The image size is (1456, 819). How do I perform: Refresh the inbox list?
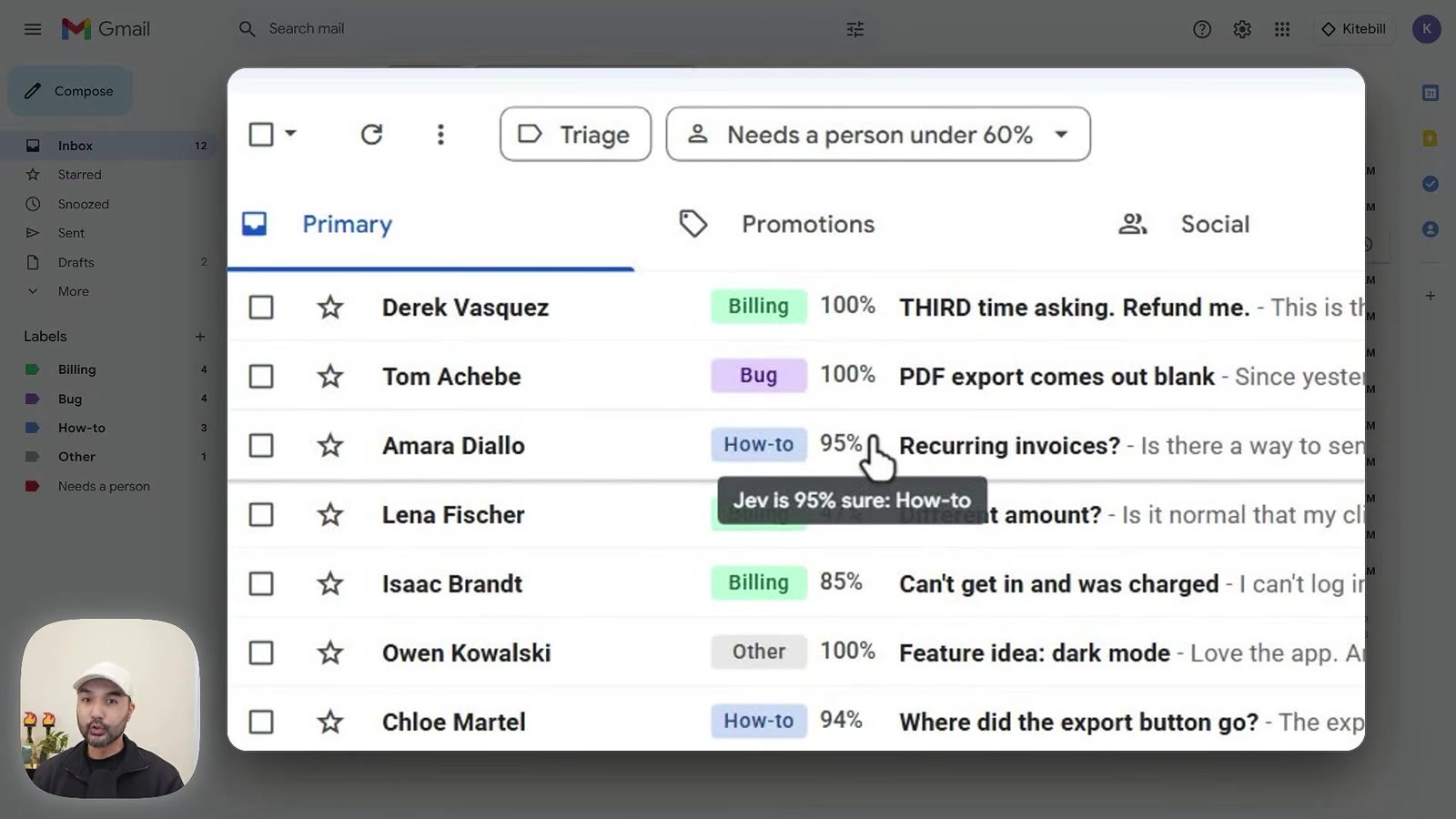pos(371,135)
